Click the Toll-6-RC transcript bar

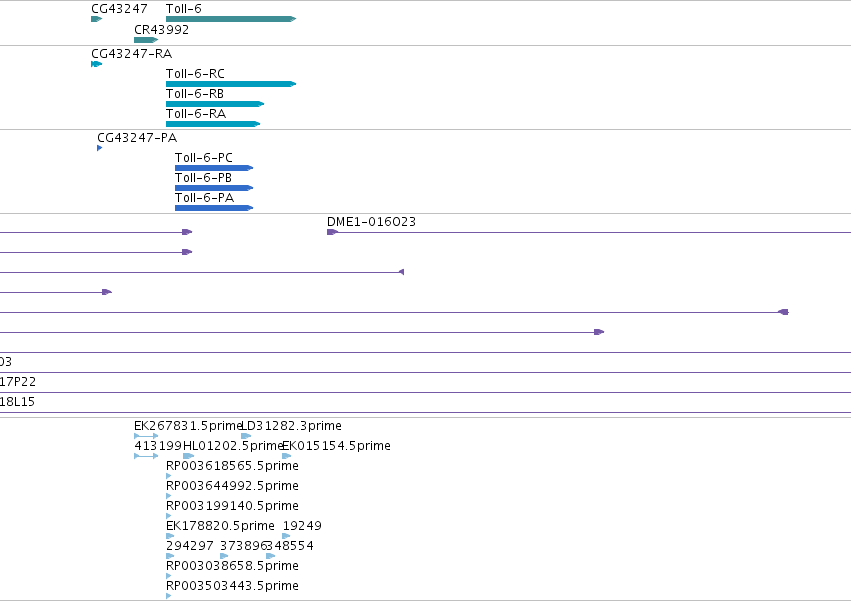coord(231,84)
